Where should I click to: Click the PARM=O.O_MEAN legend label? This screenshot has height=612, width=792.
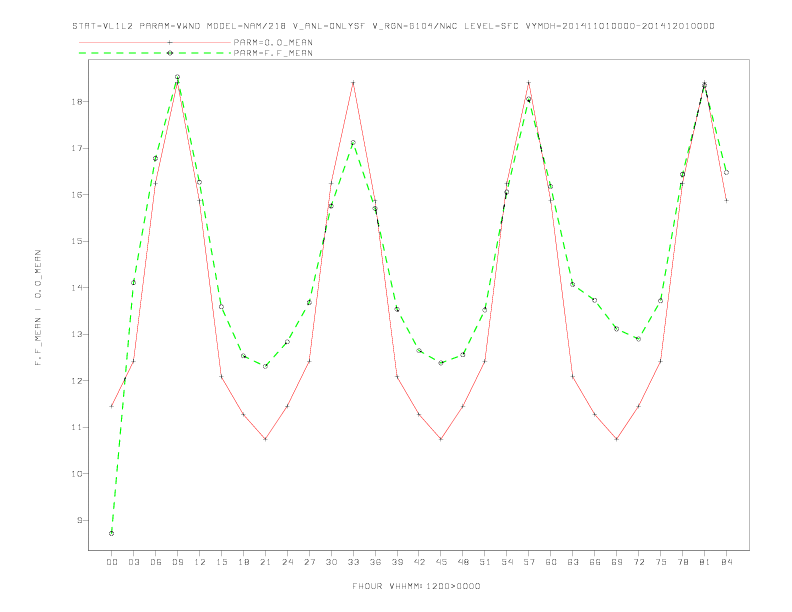[x=273, y=42]
